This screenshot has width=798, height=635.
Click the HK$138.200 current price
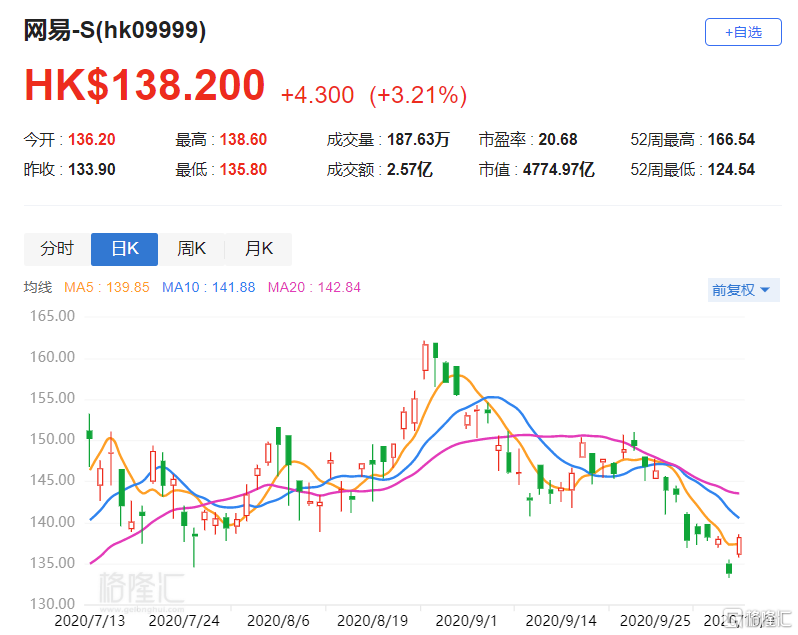coord(145,87)
